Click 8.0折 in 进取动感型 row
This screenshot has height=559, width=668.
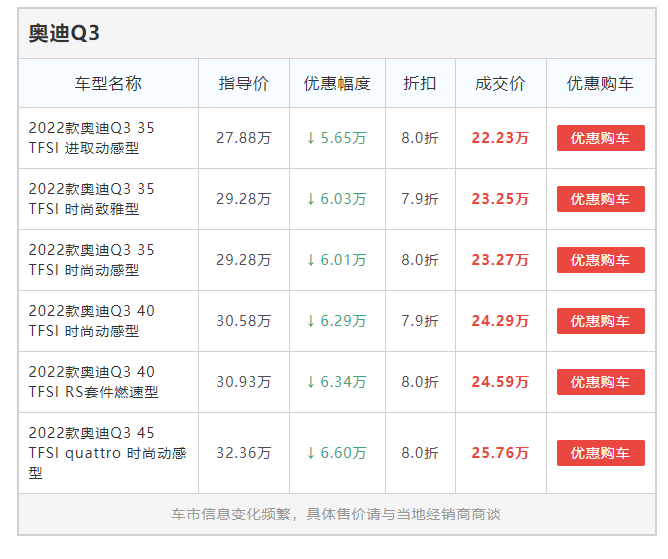[x=420, y=138]
